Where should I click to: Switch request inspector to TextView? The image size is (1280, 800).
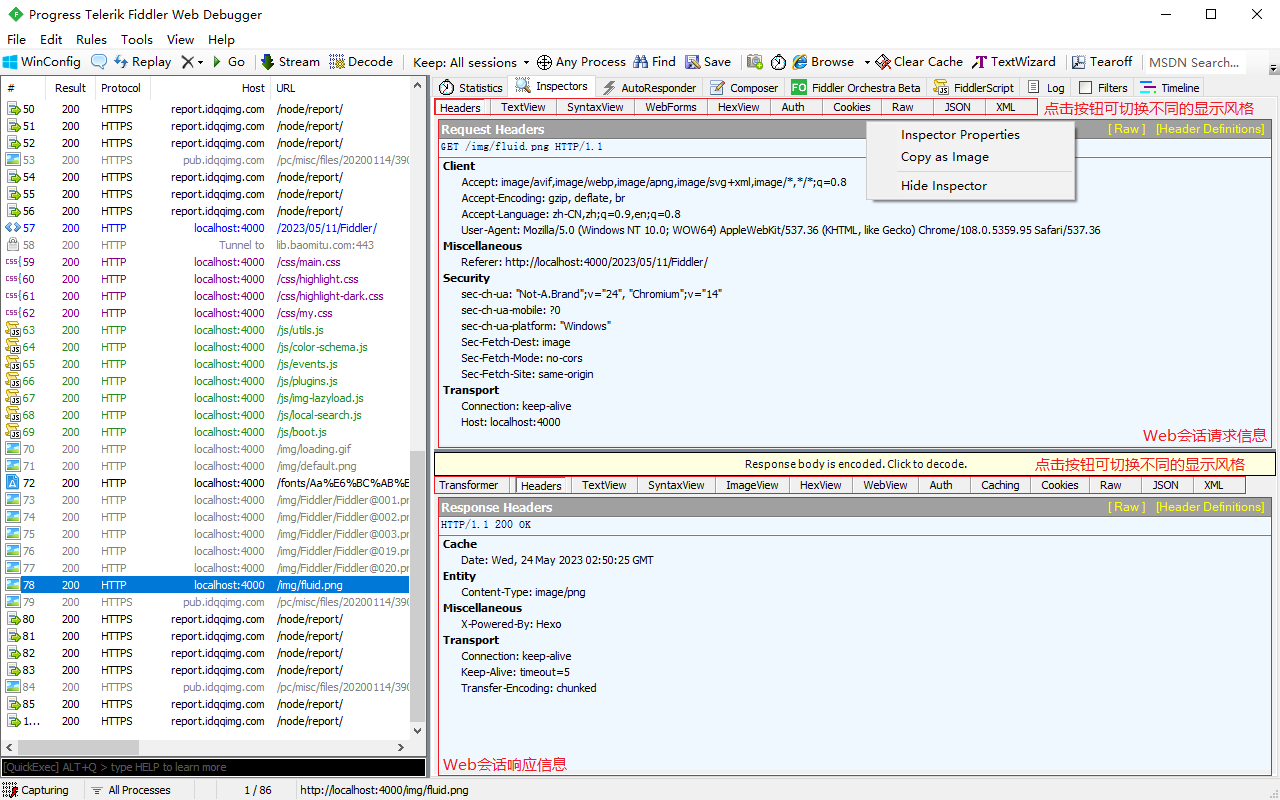pyautogui.click(x=523, y=107)
